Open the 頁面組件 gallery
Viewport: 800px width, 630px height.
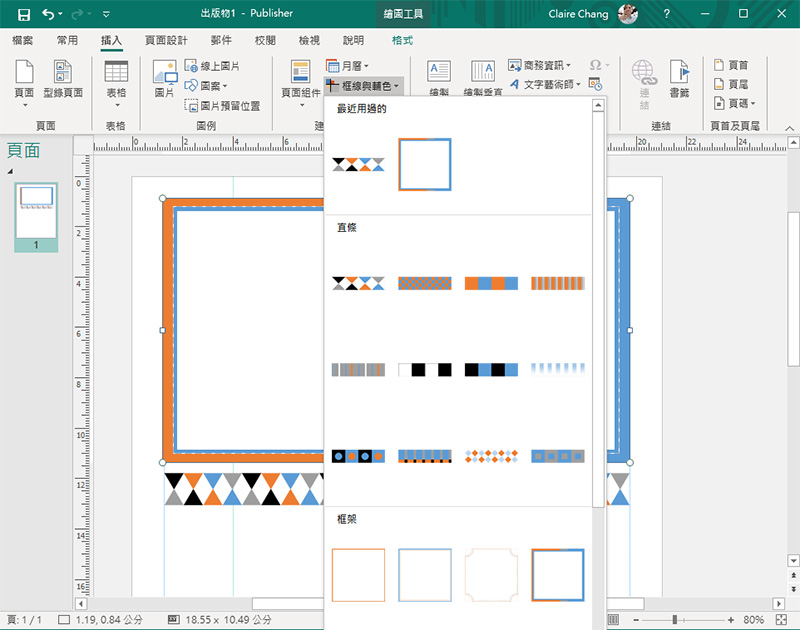pos(301,84)
